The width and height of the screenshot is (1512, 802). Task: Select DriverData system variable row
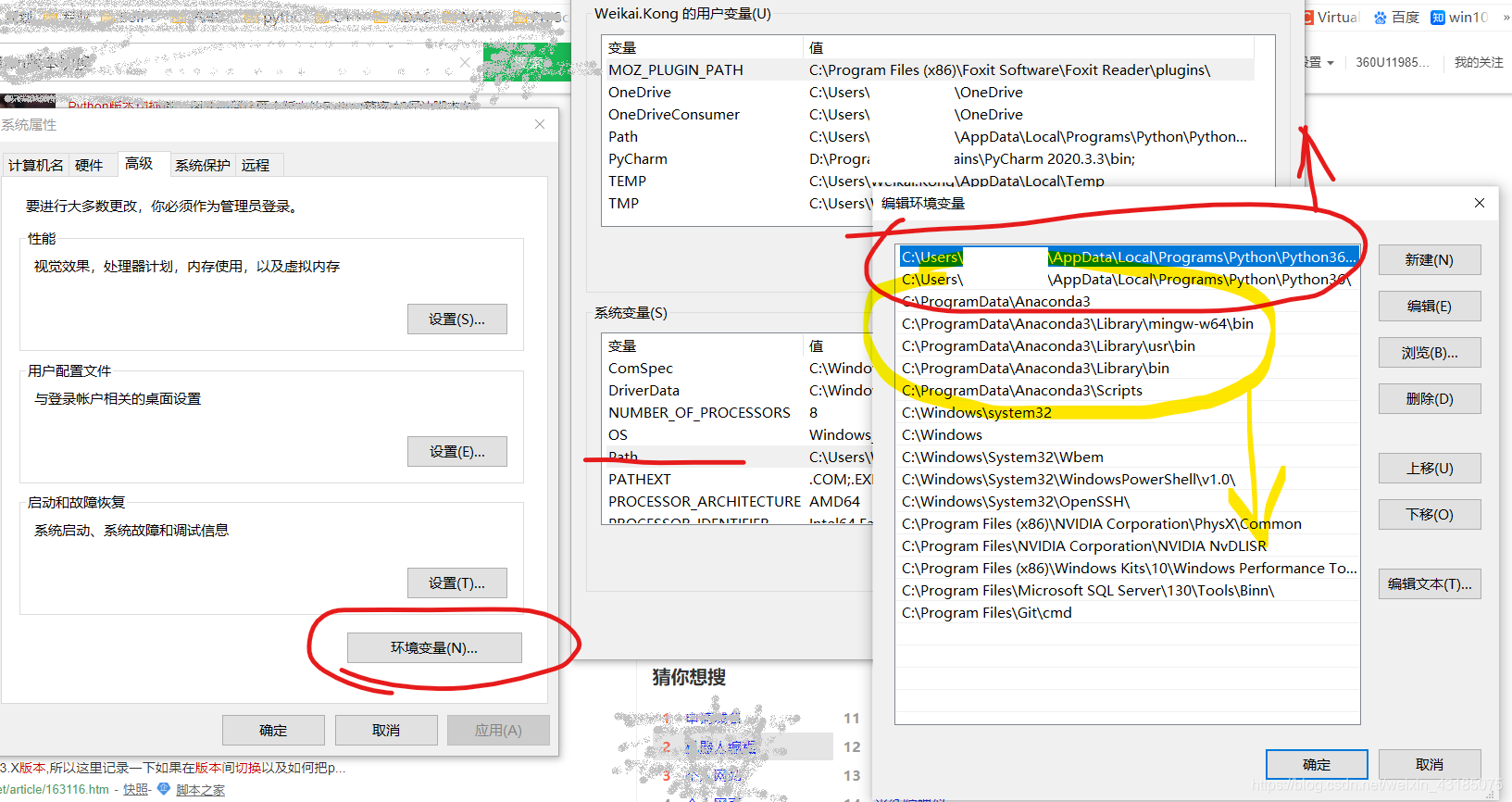tap(738, 391)
